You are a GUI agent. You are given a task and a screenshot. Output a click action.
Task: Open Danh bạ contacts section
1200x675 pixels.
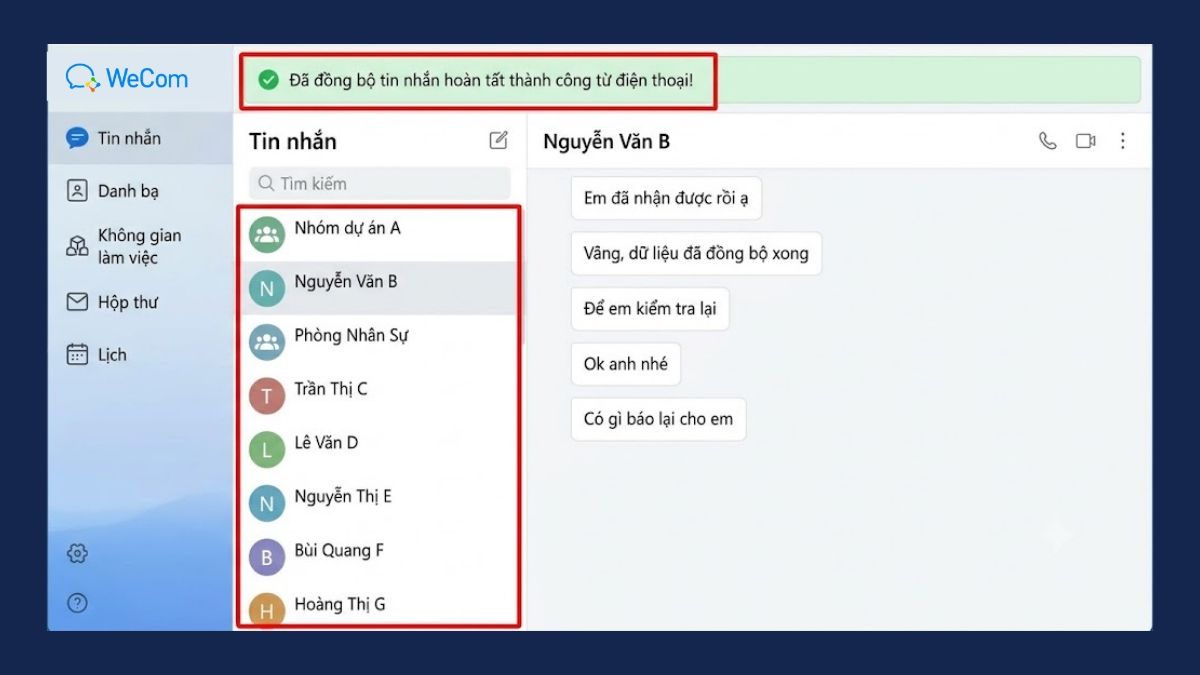(140, 191)
